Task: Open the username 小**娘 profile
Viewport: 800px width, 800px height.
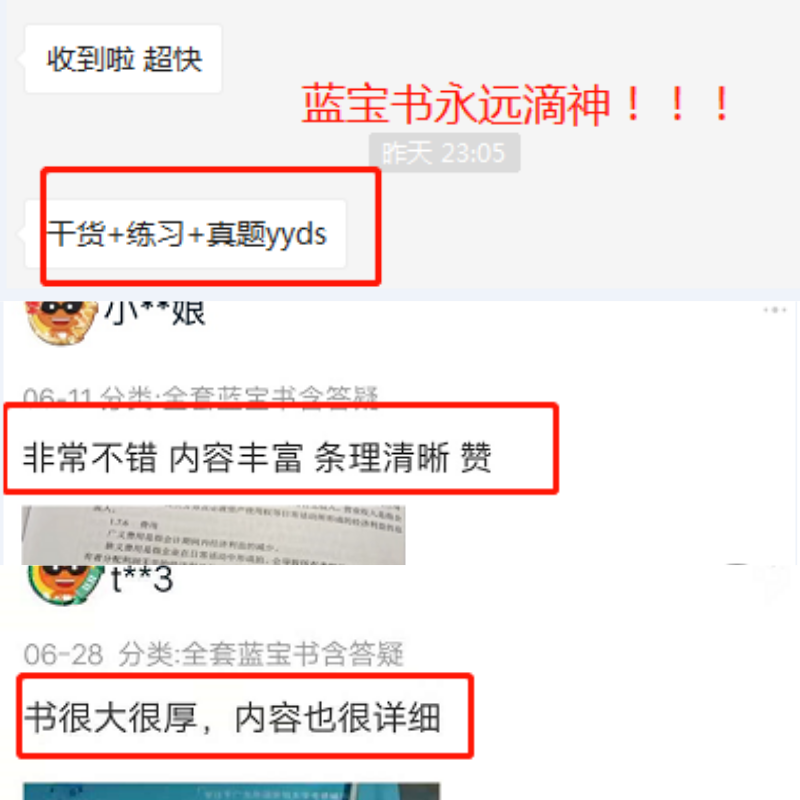Action: point(155,312)
